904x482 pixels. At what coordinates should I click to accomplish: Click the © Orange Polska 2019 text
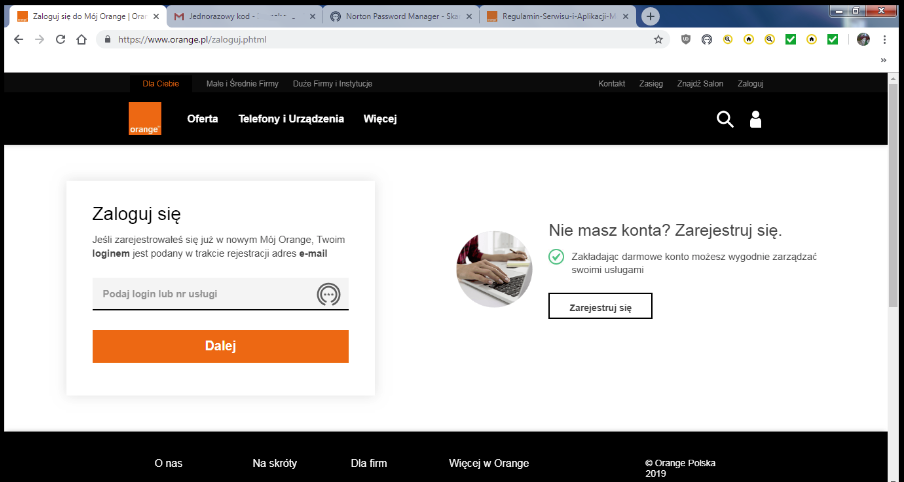680,468
